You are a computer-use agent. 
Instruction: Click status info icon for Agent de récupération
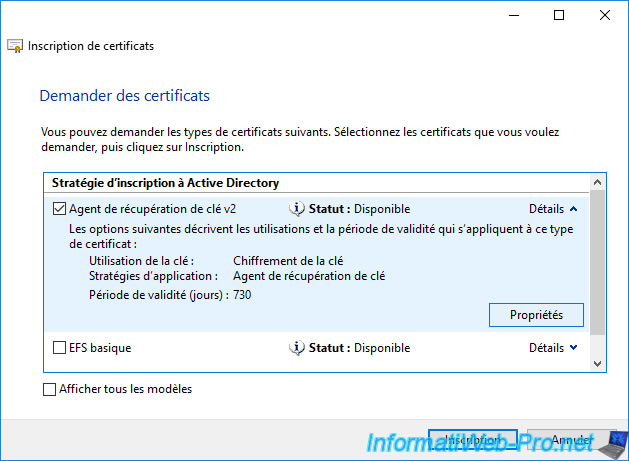[x=296, y=209]
